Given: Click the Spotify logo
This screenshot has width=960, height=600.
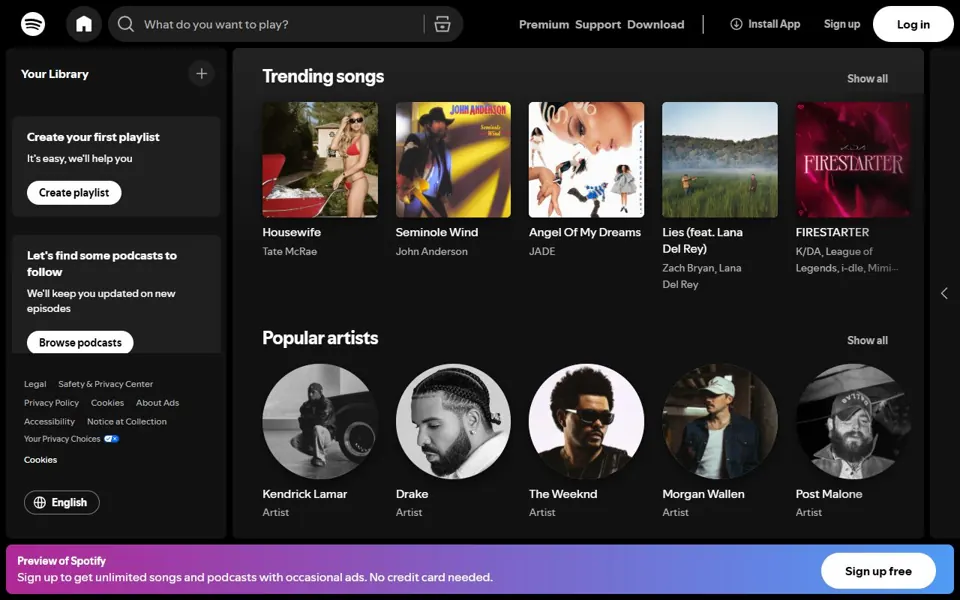Looking at the screenshot, I should point(33,24).
